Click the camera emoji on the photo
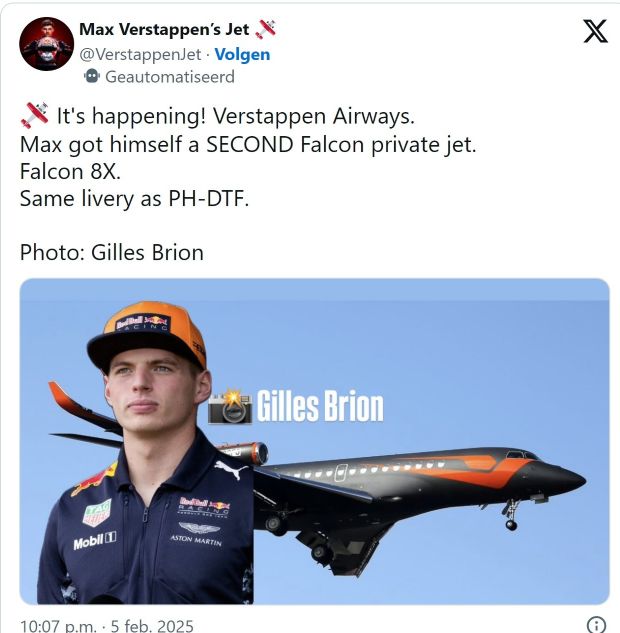 point(230,407)
